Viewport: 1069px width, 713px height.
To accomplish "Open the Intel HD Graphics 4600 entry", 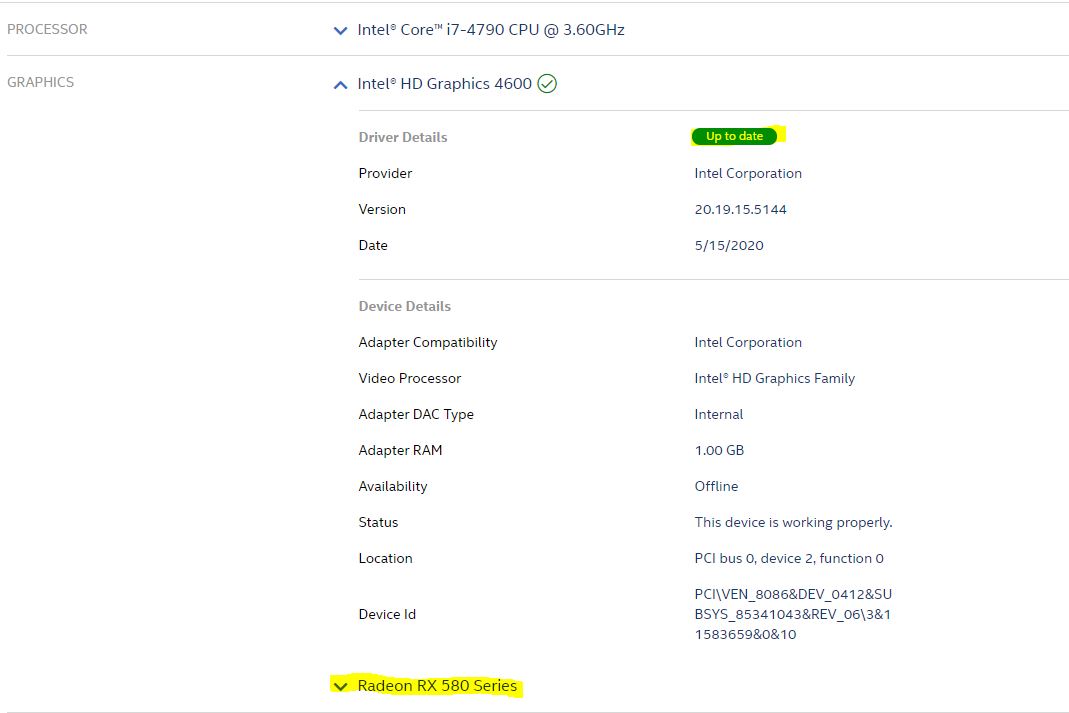I will [445, 84].
